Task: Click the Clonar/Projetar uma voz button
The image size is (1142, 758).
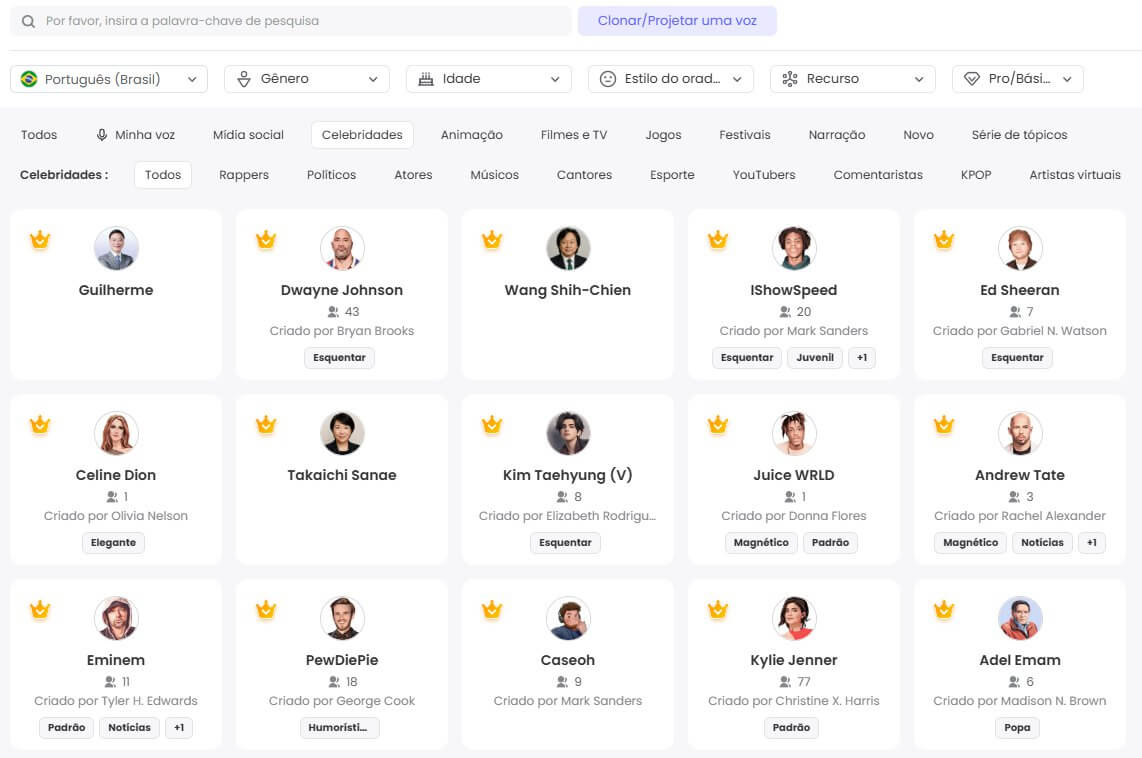Action: coord(677,21)
